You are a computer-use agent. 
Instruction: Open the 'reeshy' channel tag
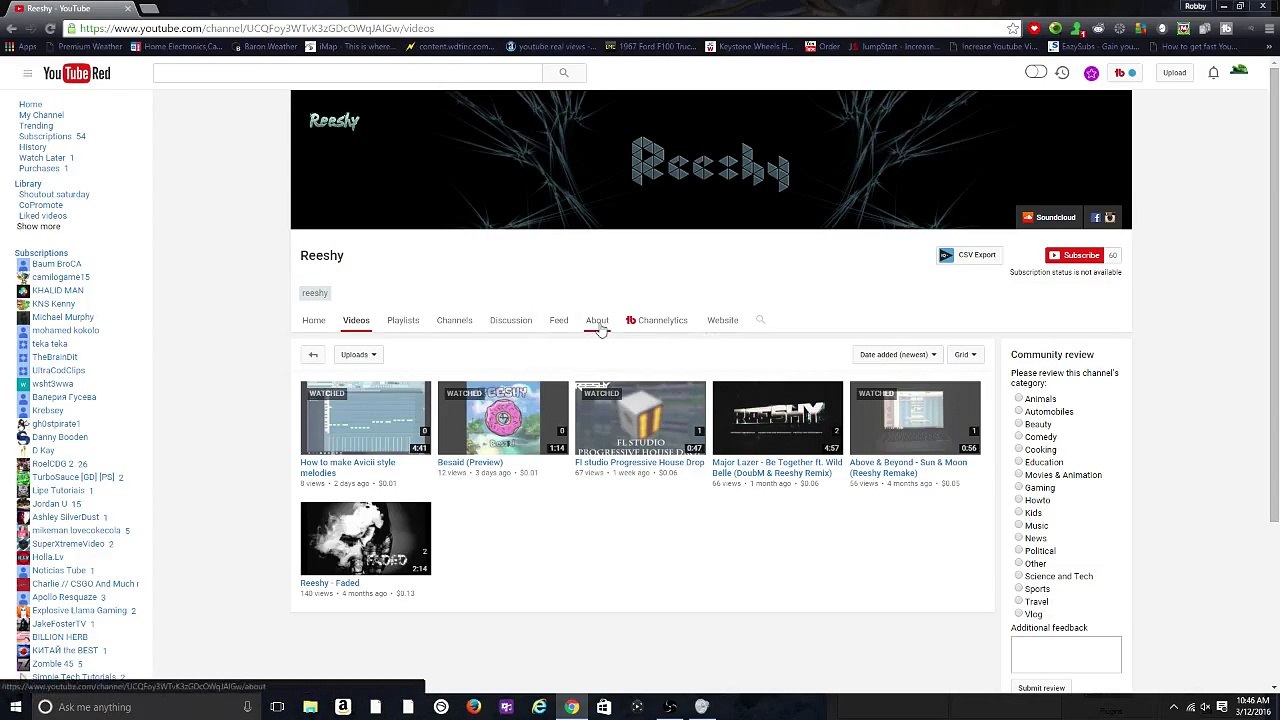click(315, 293)
